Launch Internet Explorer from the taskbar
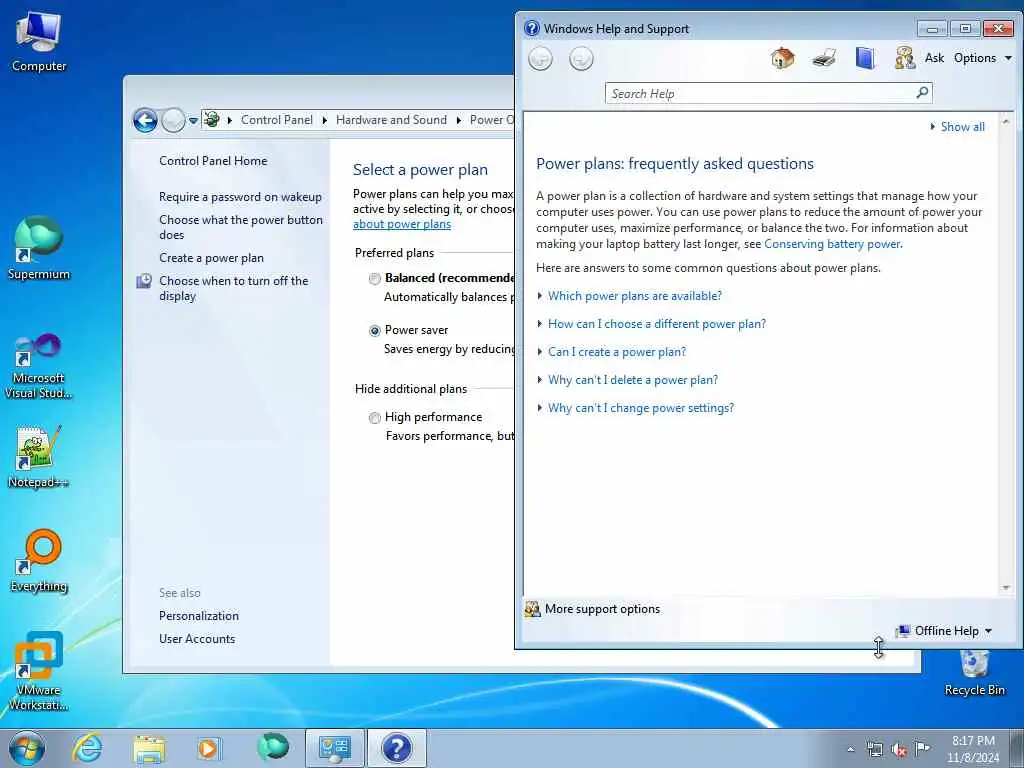Screen dimensions: 1024x768 (x=88, y=748)
